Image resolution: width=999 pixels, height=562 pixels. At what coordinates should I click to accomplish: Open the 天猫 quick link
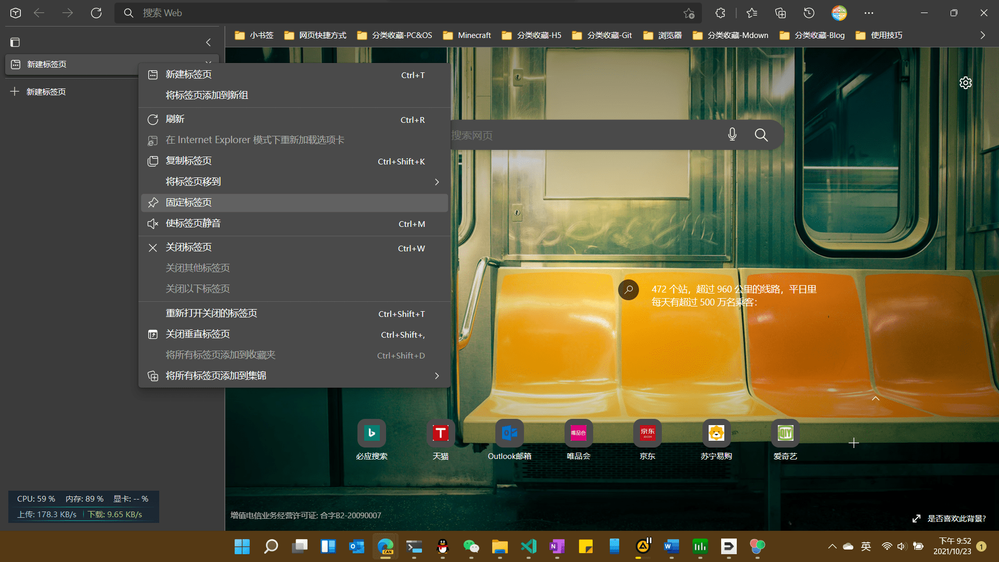(440, 440)
